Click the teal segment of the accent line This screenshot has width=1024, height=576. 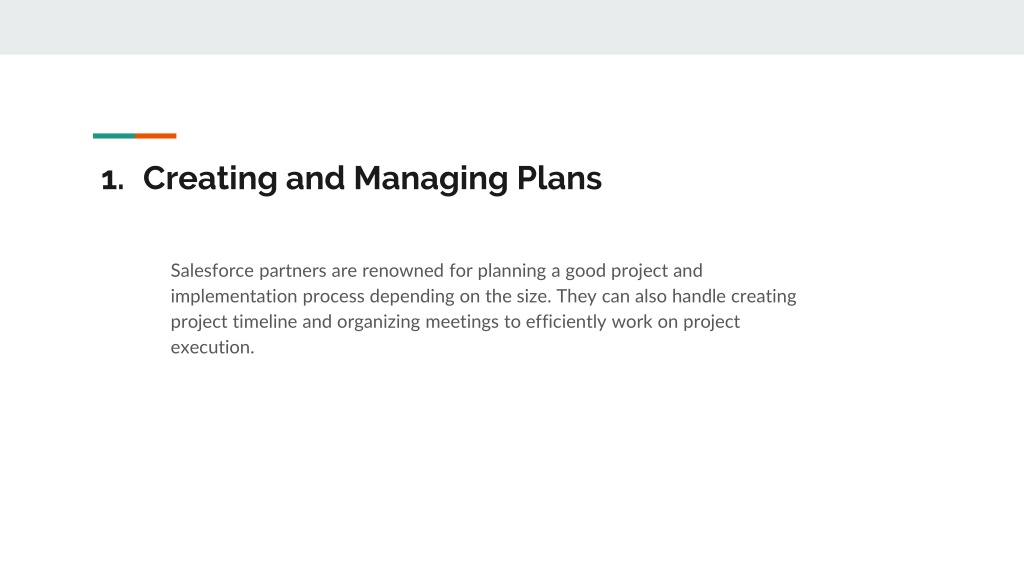click(114, 136)
